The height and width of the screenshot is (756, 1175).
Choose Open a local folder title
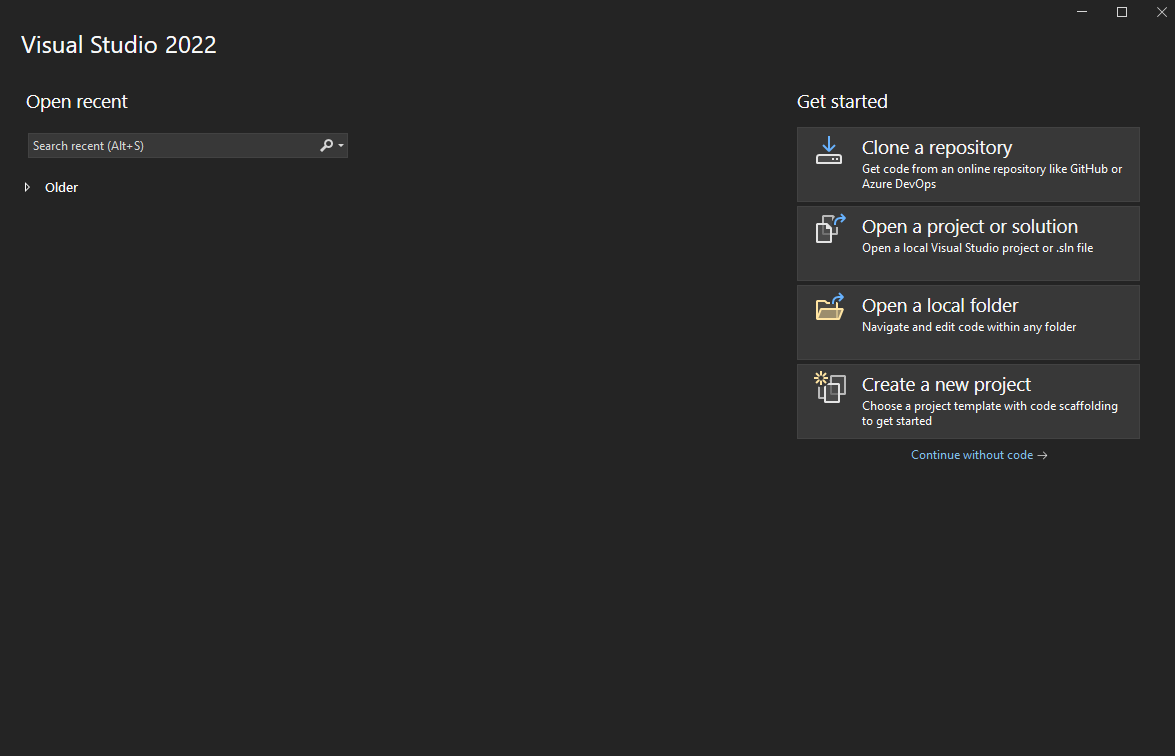[940, 306]
